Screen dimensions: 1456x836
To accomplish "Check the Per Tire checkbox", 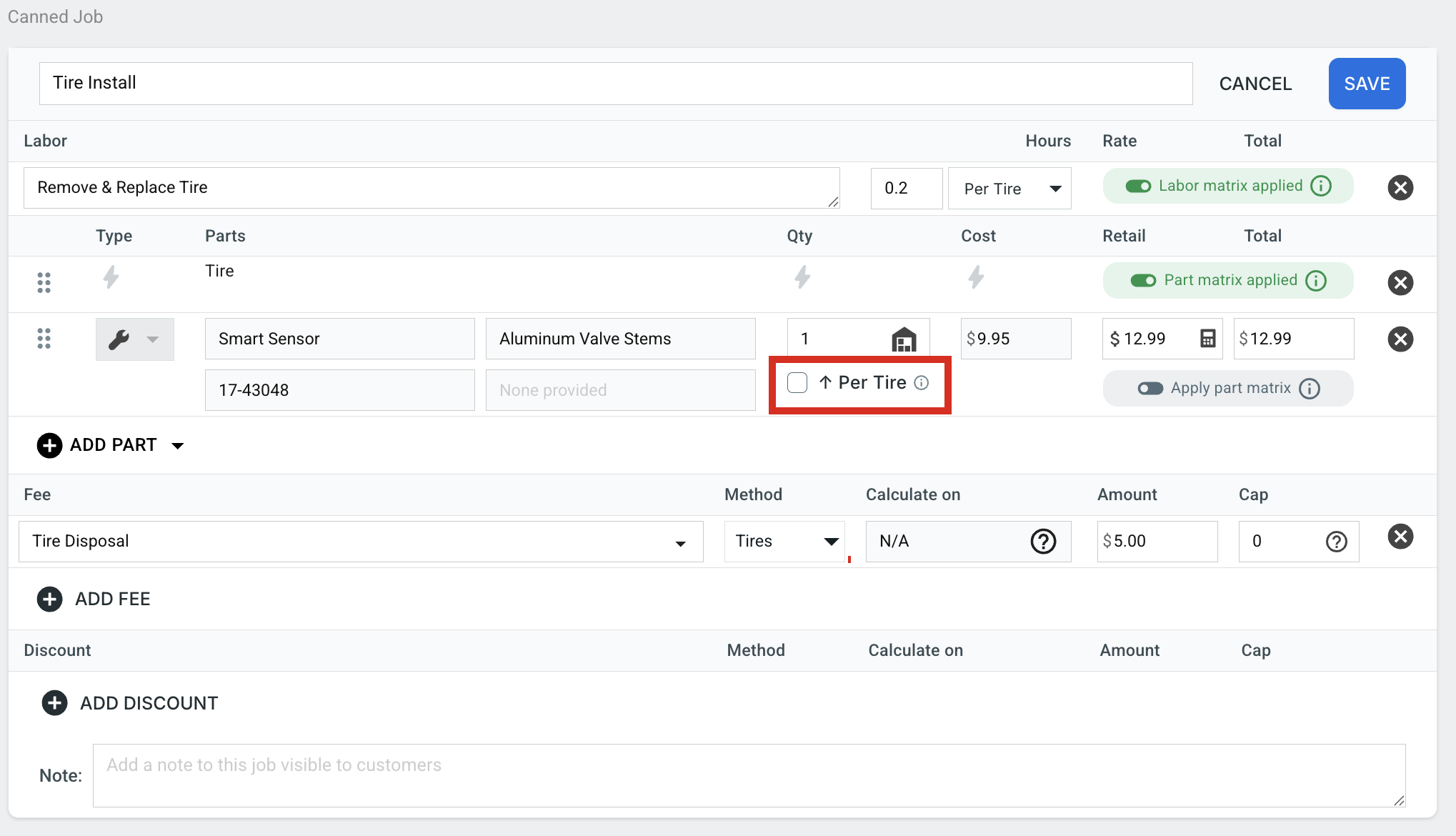I will 797,383.
